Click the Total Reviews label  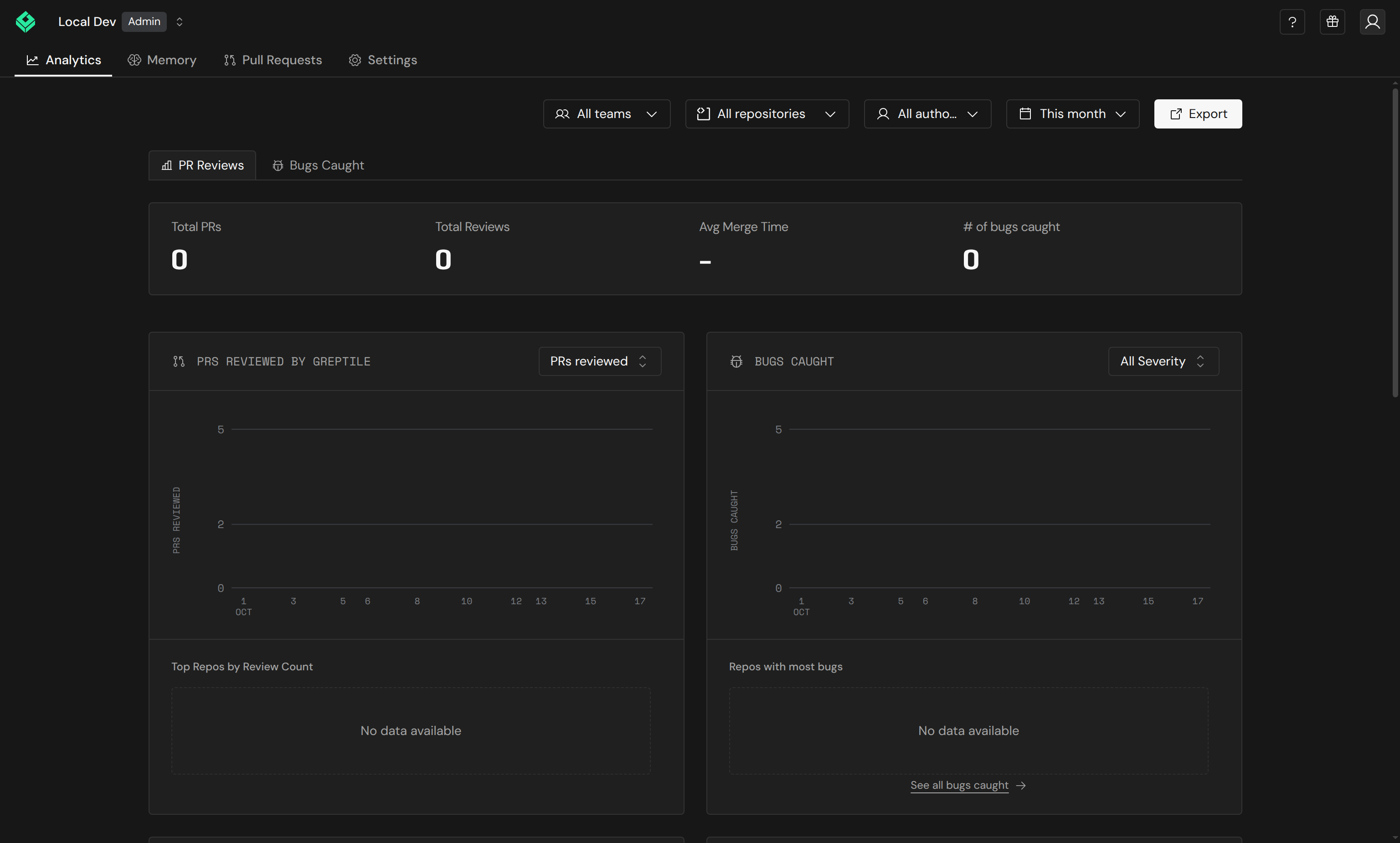pyautogui.click(x=472, y=226)
